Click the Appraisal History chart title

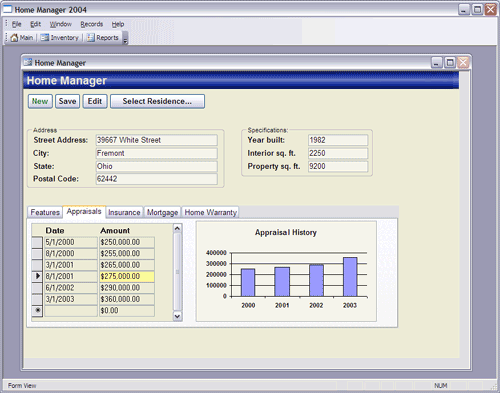pyautogui.click(x=286, y=232)
